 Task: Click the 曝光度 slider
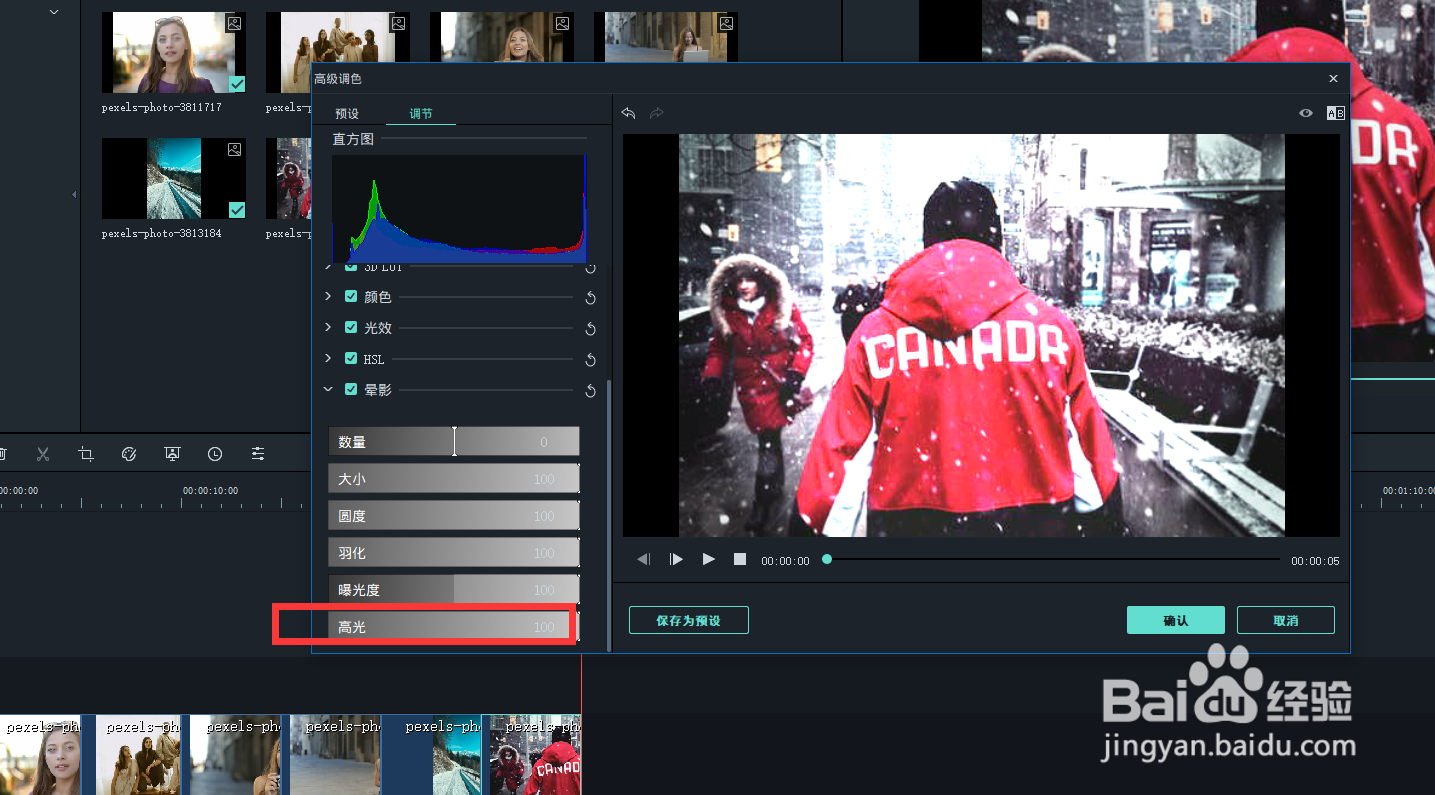(454, 589)
